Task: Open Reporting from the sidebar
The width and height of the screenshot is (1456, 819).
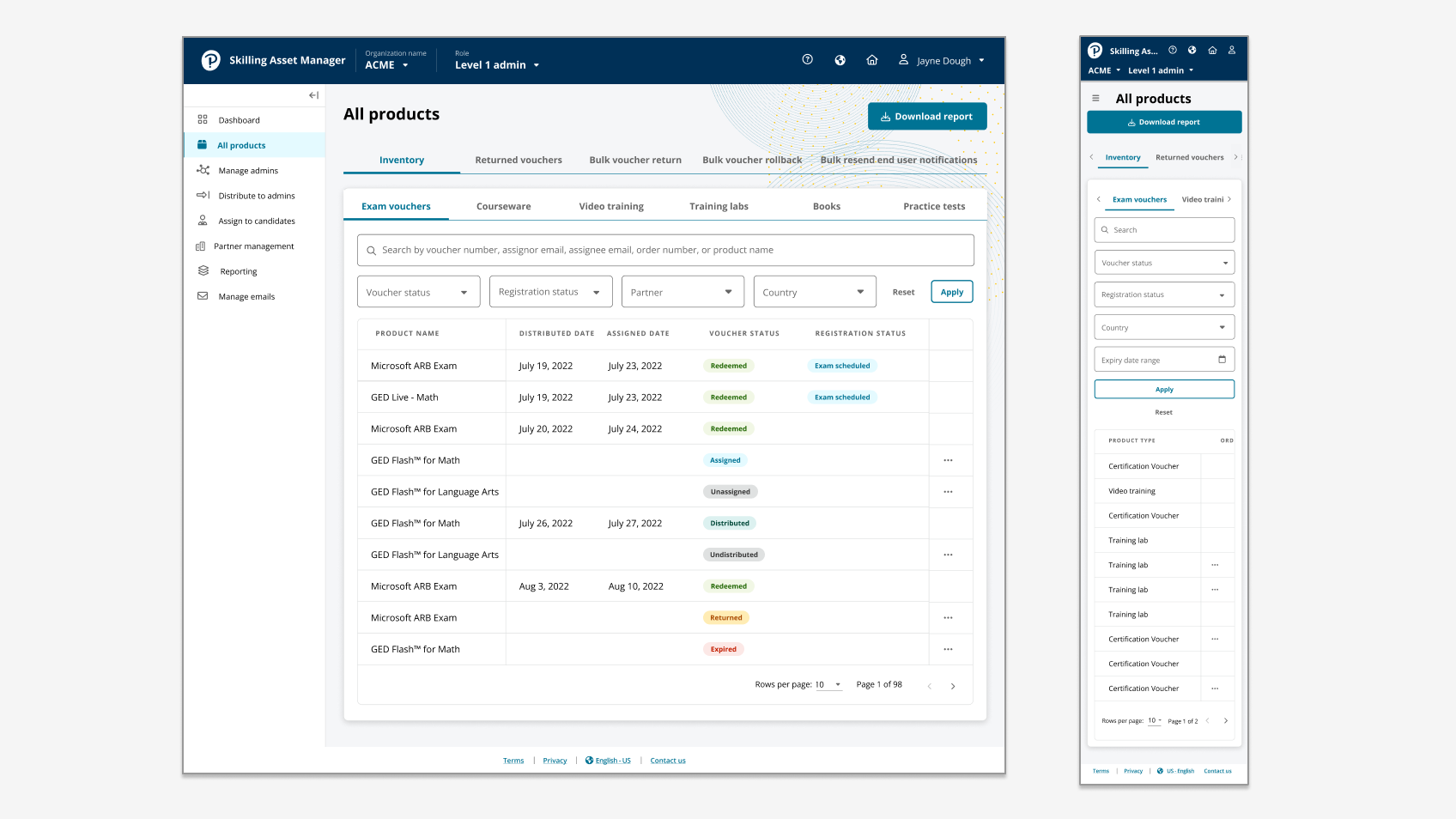Action: [239, 271]
